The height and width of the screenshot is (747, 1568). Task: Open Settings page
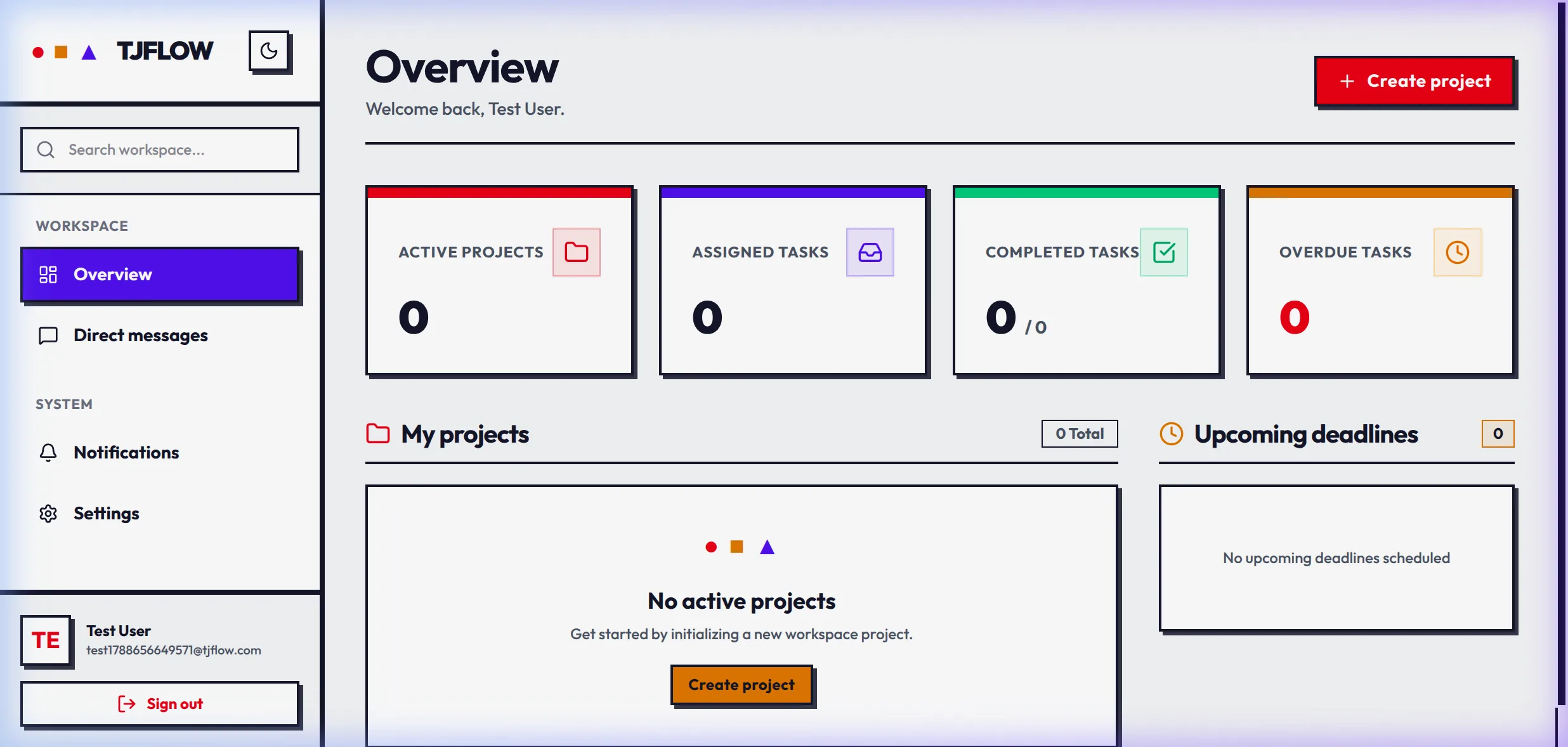(160, 513)
